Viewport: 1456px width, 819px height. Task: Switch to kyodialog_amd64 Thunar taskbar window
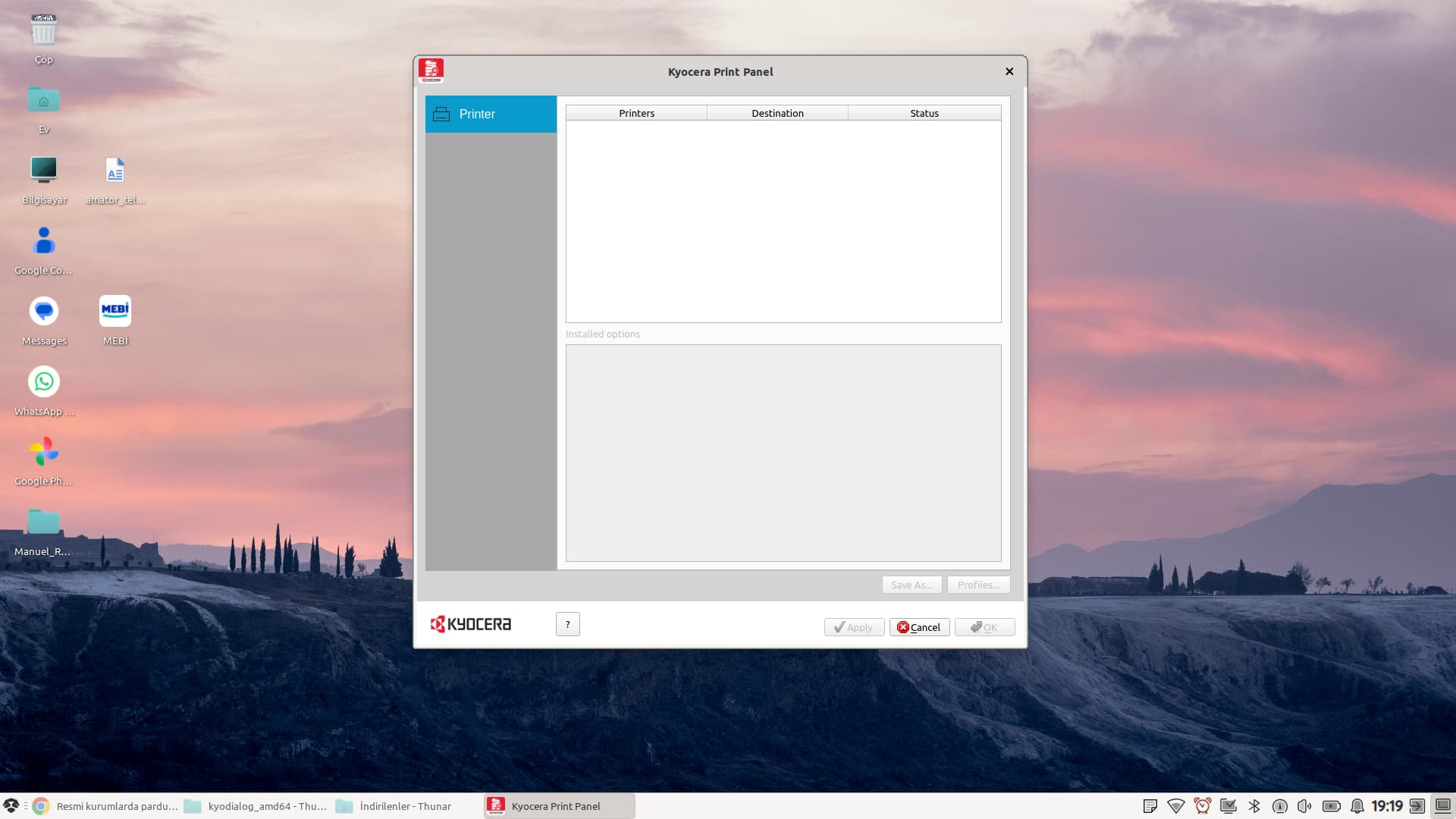point(258,806)
